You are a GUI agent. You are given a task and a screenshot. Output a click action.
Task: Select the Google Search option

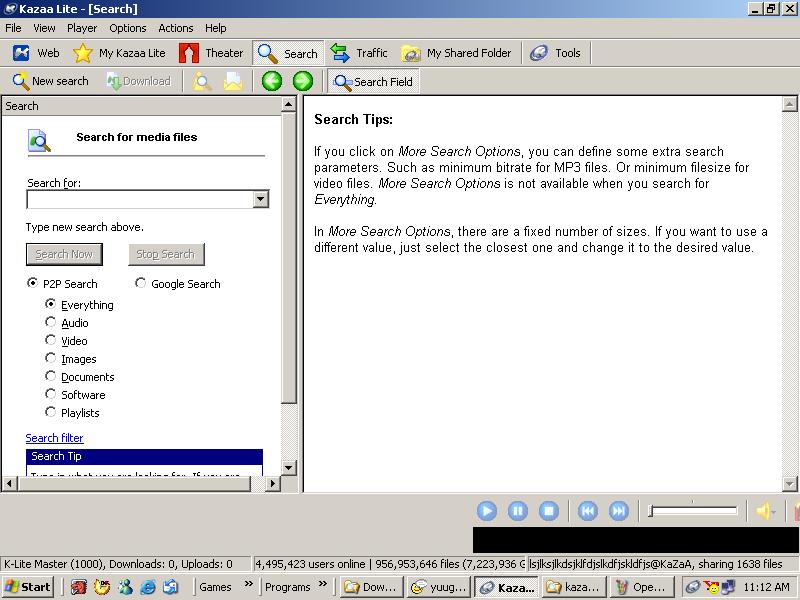[x=141, y=283]
